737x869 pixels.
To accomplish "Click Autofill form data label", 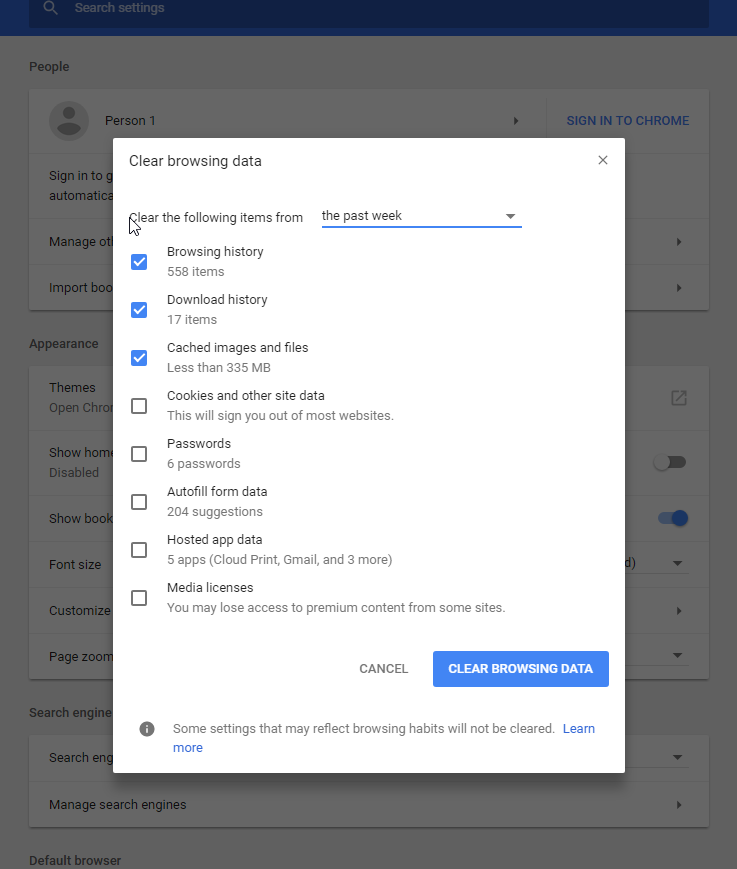I will pos(217,492).
